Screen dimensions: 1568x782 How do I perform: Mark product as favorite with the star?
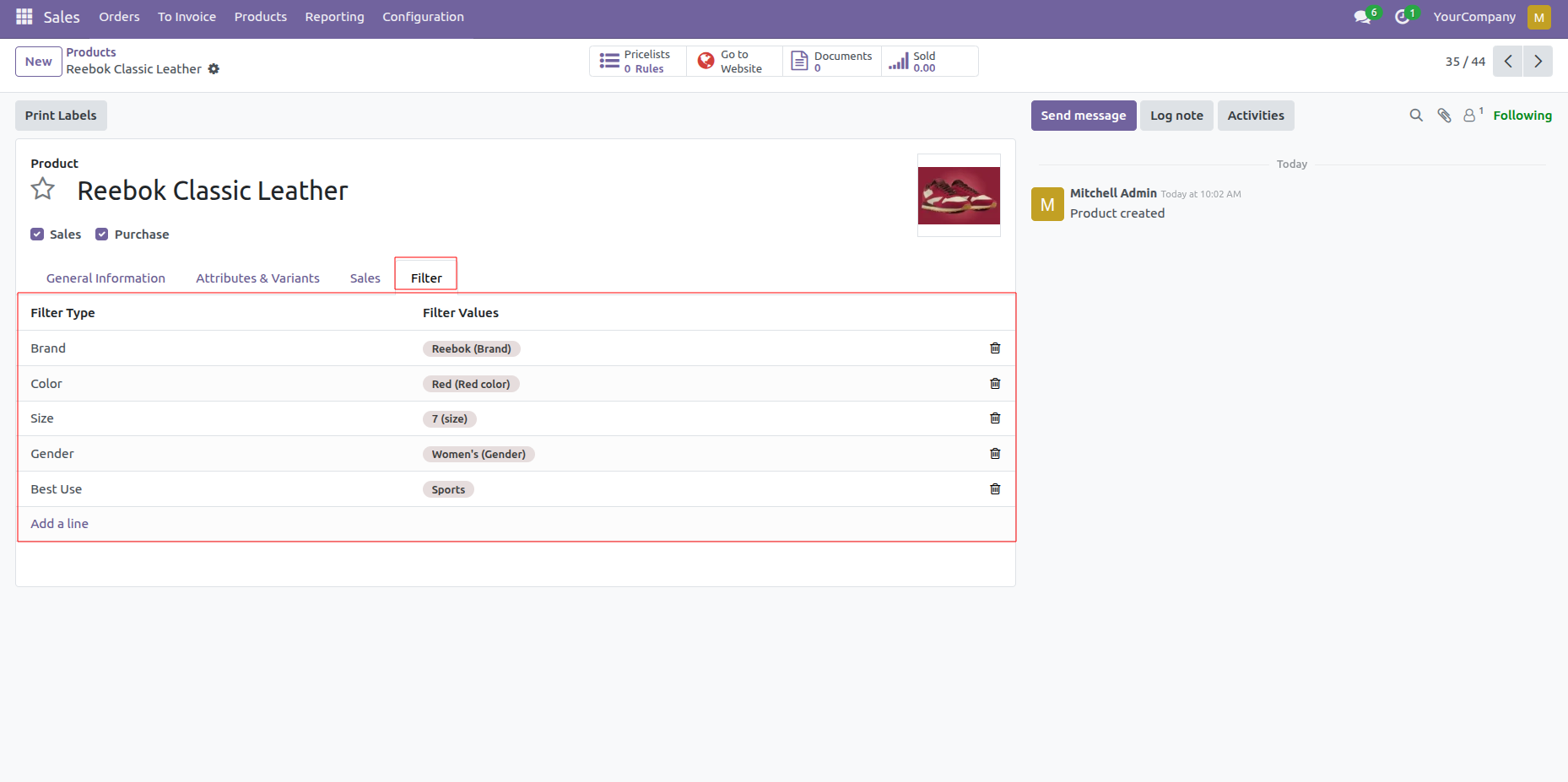[x=43, y=189]
